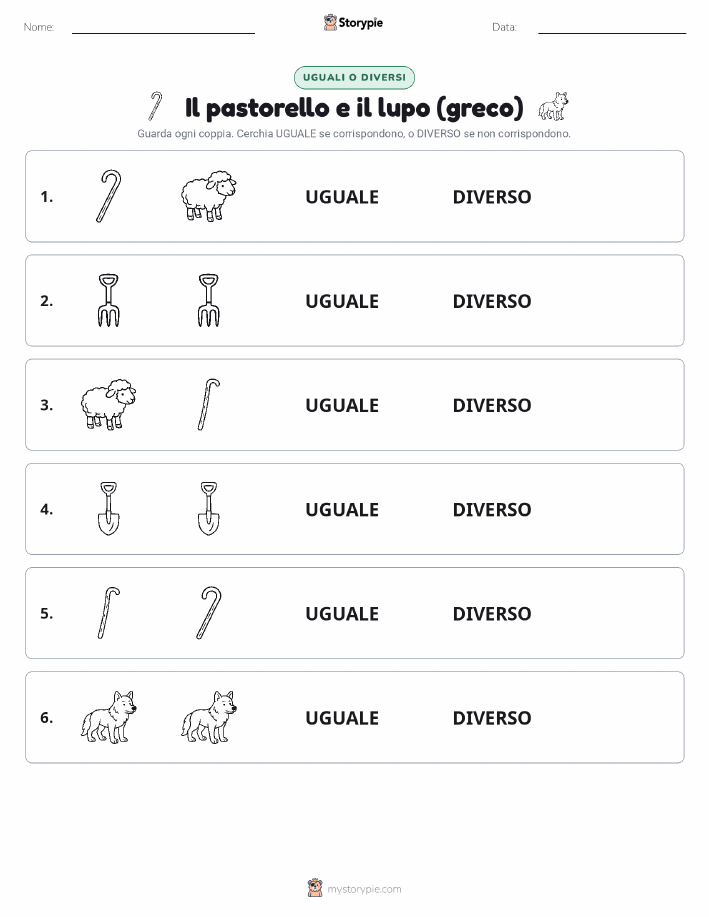Select DIVERSO for row 1
The image size is (709, 917).
pyautogui.click(x=492, y=197)
